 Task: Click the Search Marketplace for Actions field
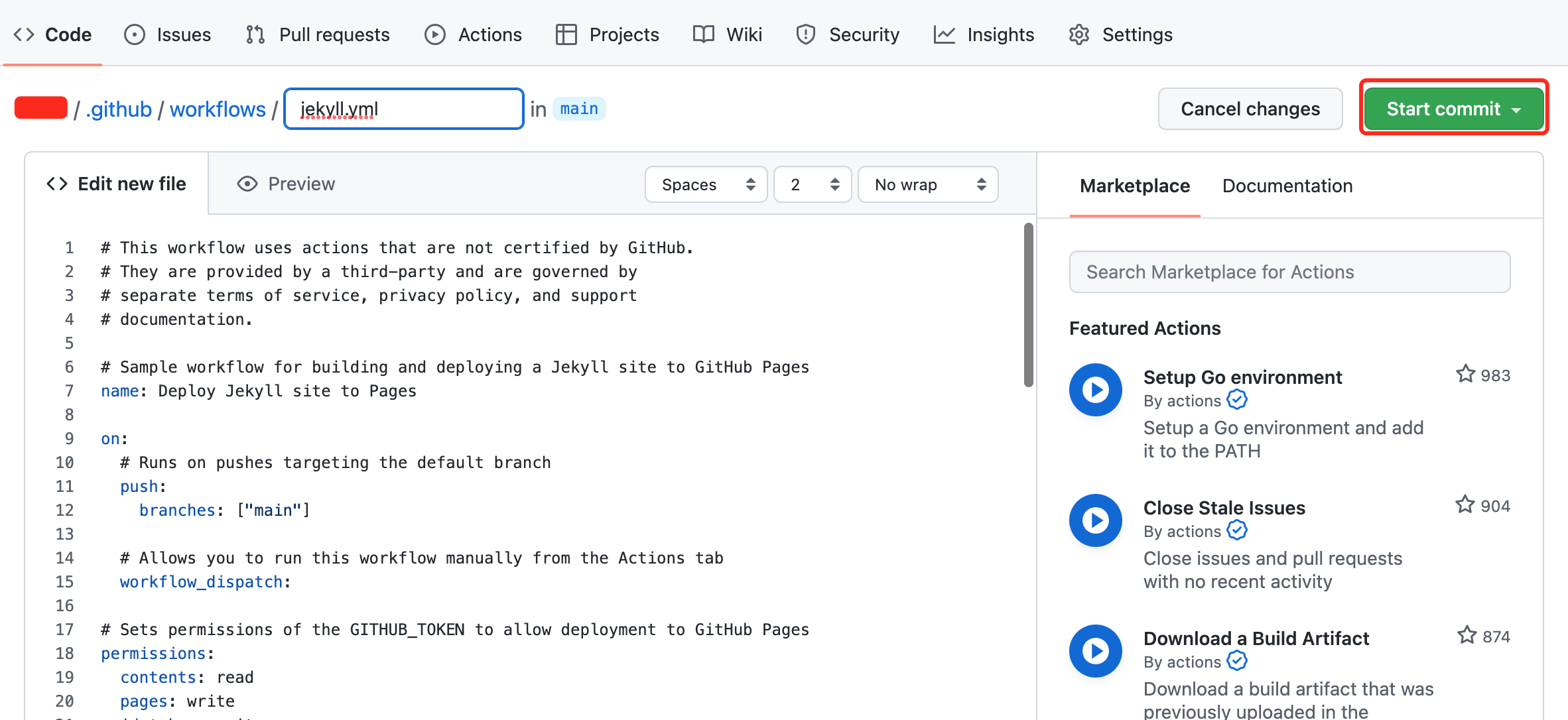1289,272
